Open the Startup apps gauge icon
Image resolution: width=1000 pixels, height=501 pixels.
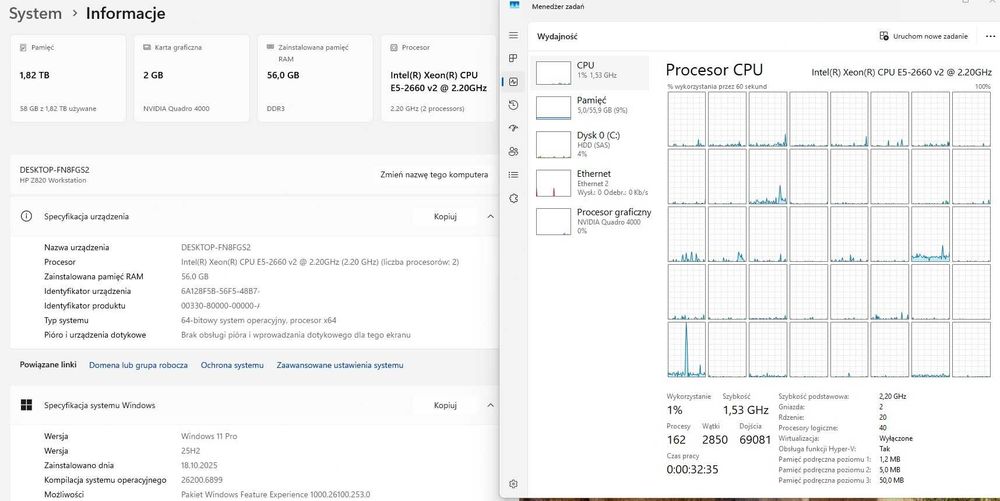513,128
